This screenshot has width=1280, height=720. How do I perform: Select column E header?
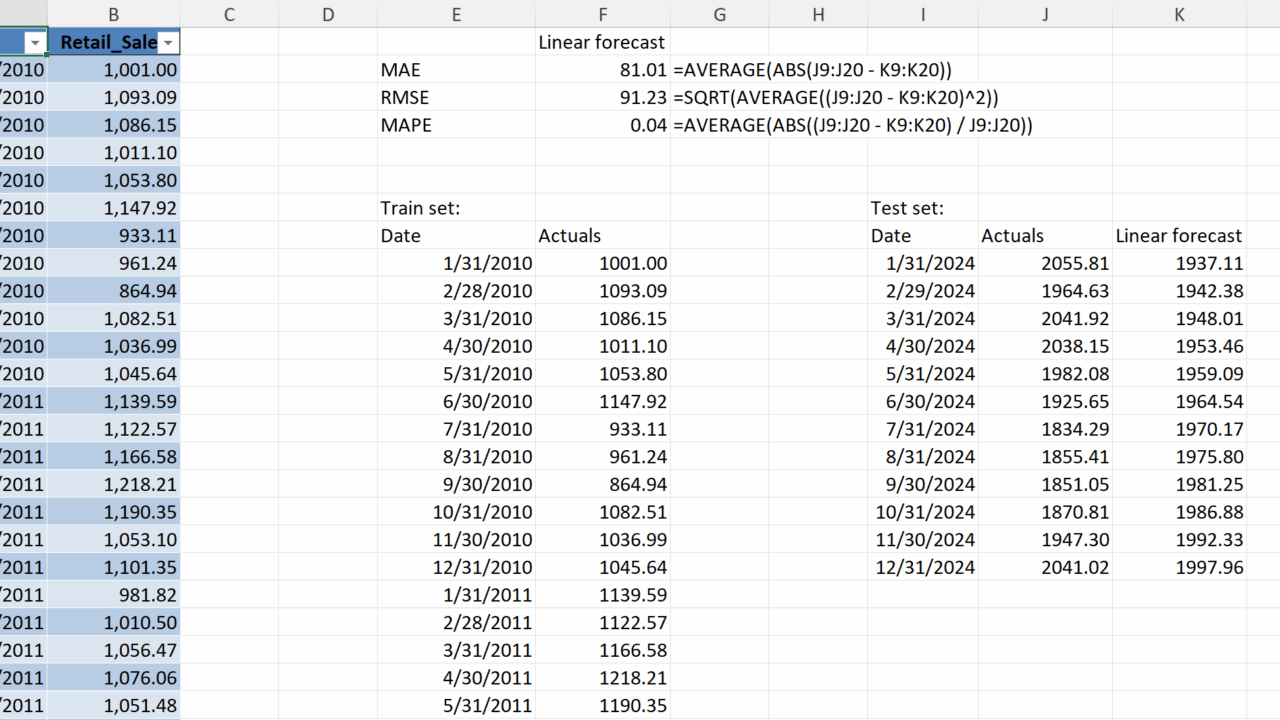tap(456, 14)
